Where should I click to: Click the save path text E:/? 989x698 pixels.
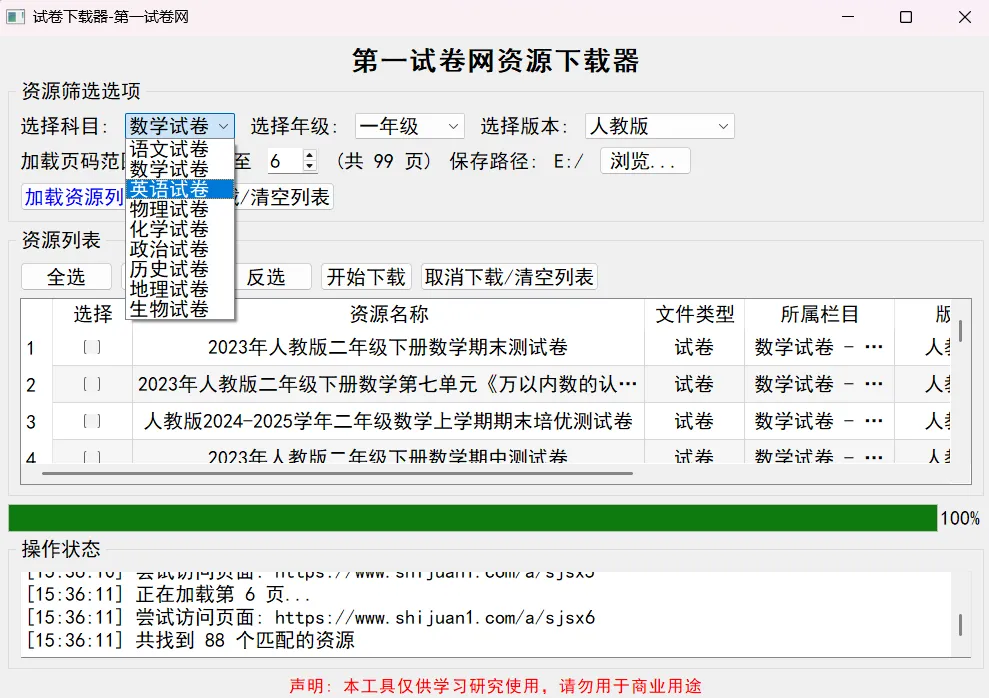[568, 161]
